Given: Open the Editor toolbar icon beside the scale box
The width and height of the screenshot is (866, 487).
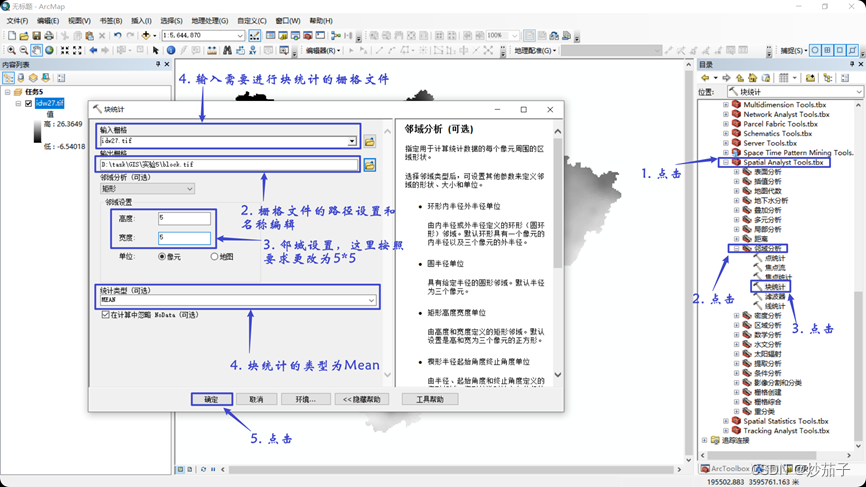Looking at the screenshot, I should point(255,36).
